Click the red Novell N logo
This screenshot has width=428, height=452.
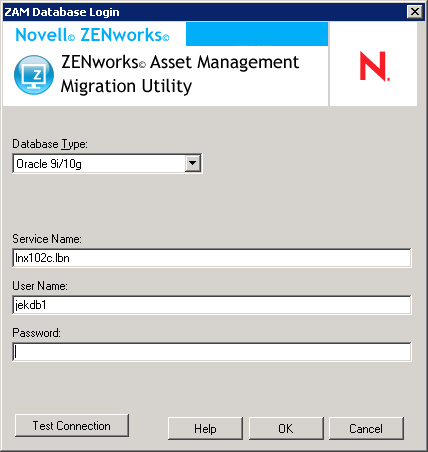[375, 66]
